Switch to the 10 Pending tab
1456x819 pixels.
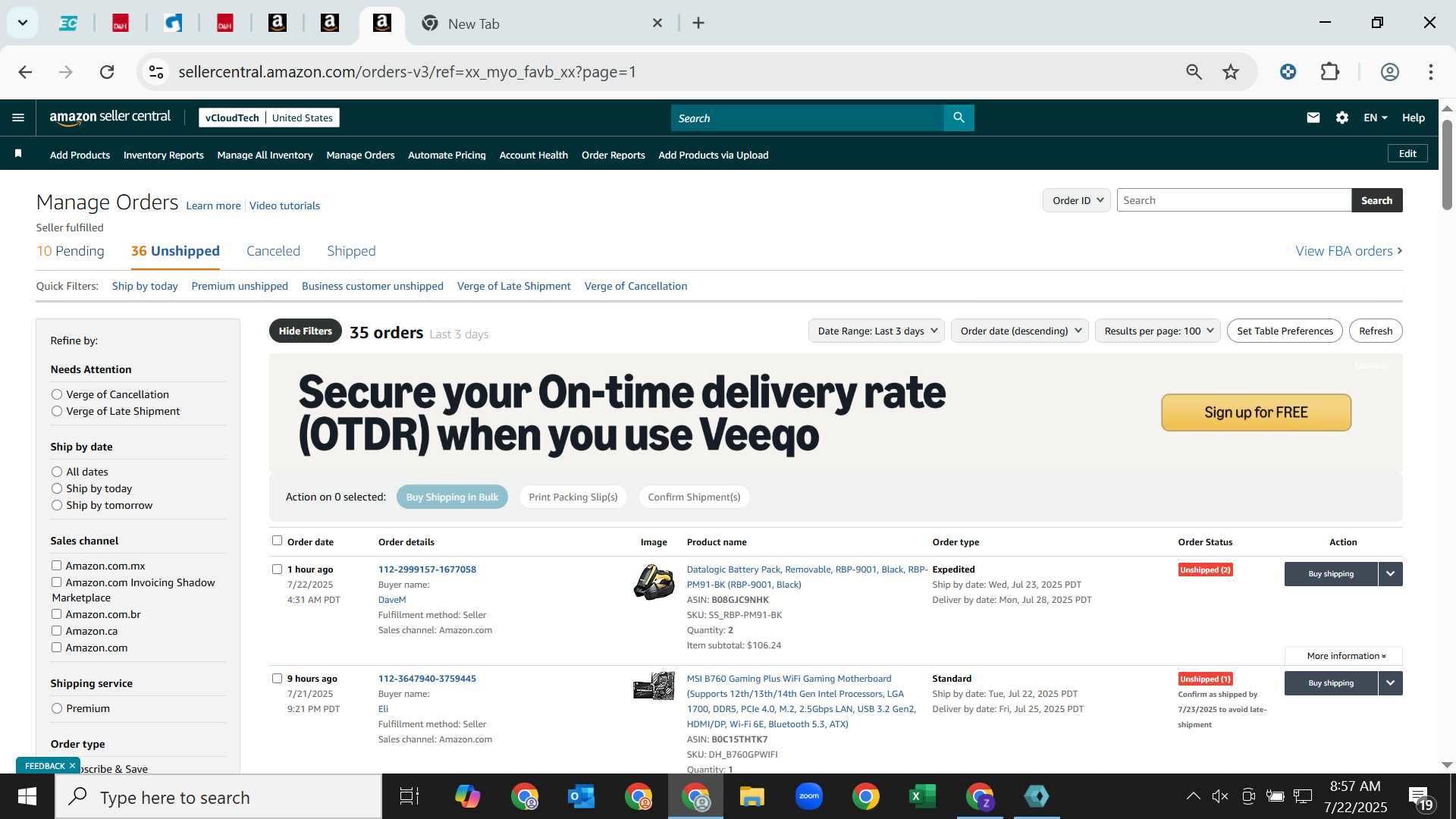71,251
